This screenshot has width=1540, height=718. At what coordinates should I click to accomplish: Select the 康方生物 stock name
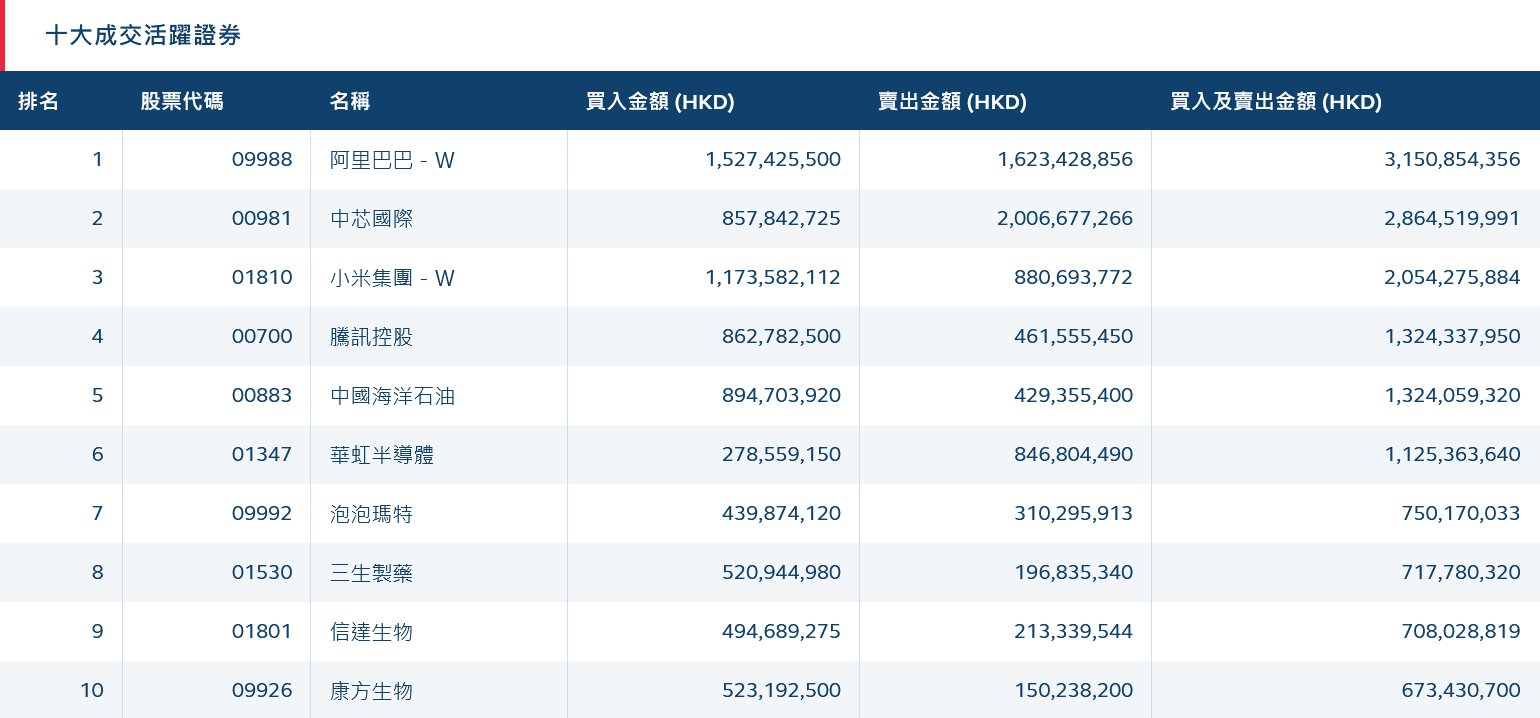point(371,691)
